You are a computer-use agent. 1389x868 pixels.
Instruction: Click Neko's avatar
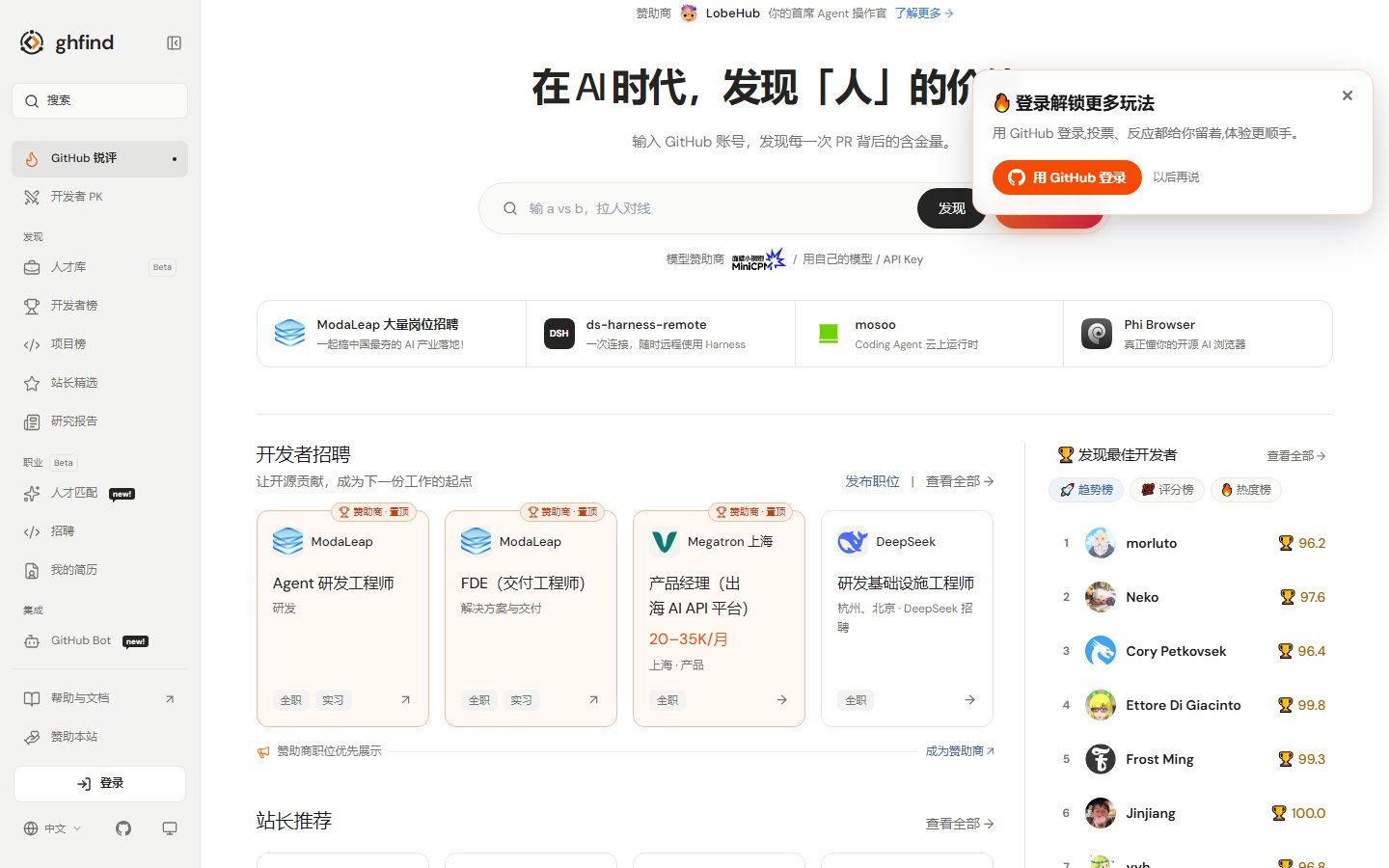click(x=1100, y=597)
